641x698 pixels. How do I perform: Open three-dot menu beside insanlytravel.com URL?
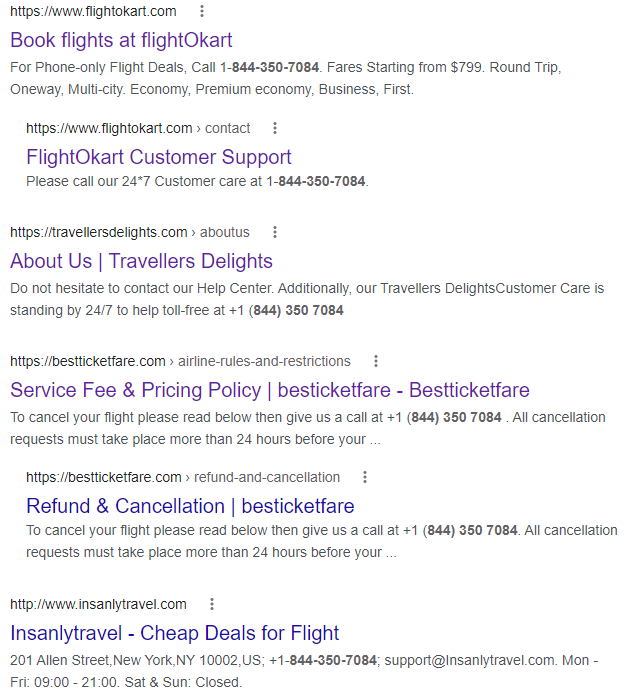click(x=212, y=604)
